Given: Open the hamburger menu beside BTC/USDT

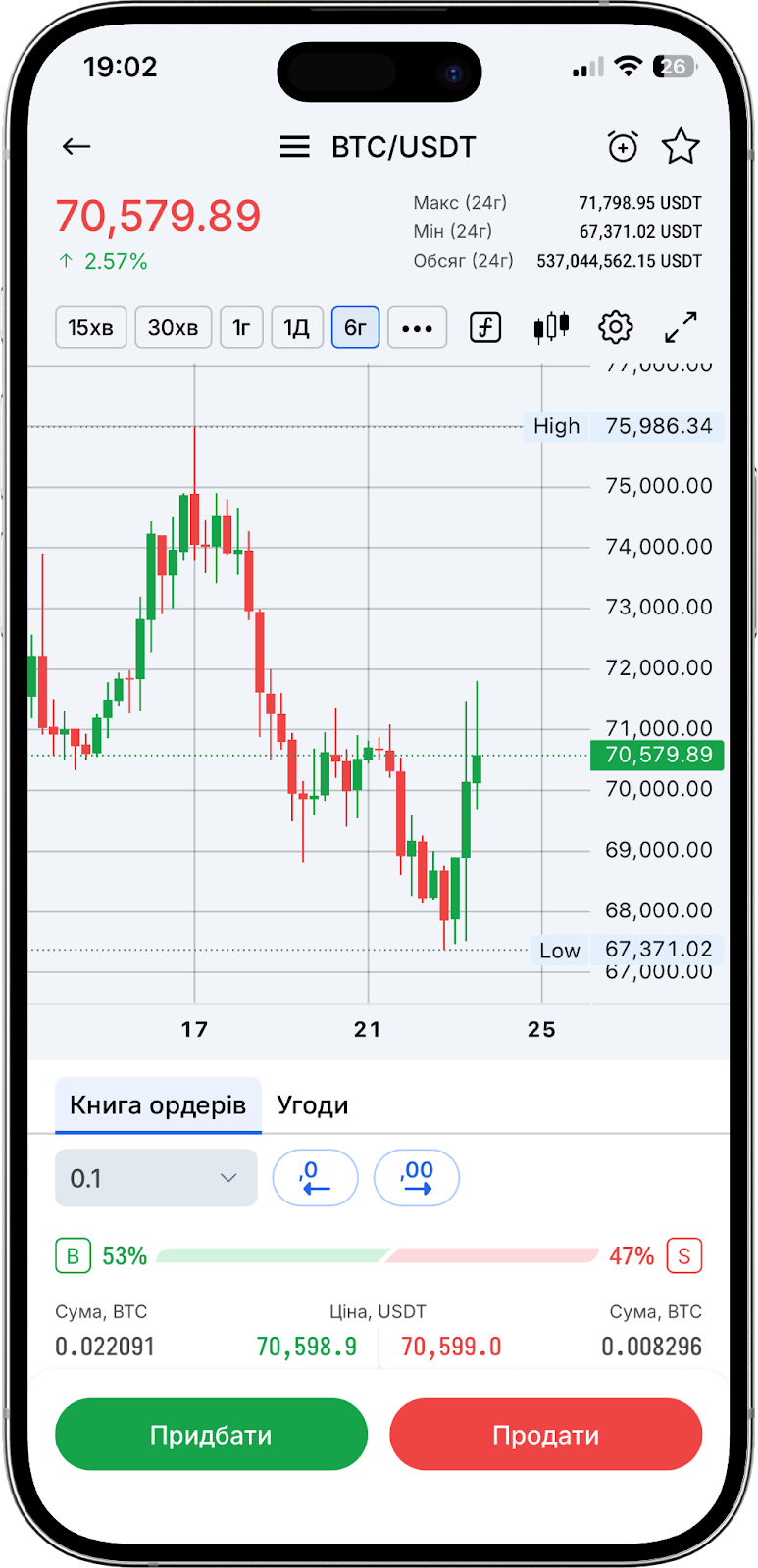Looking at the screenshot, I should [294, 147].
